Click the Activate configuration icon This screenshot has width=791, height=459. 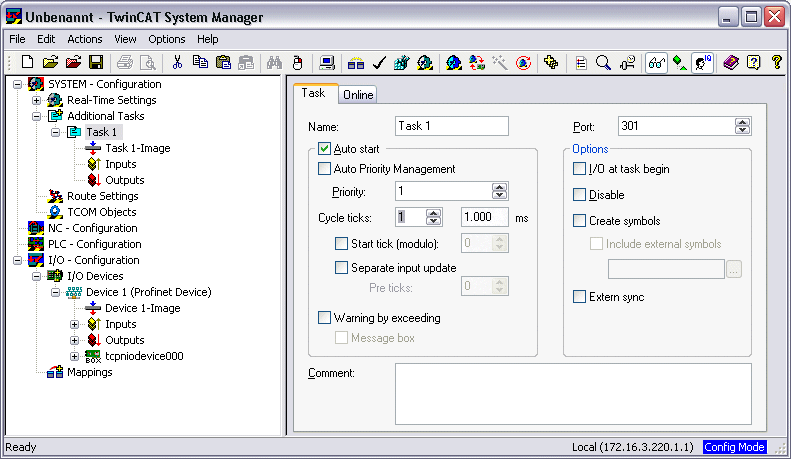pos(402,63)
